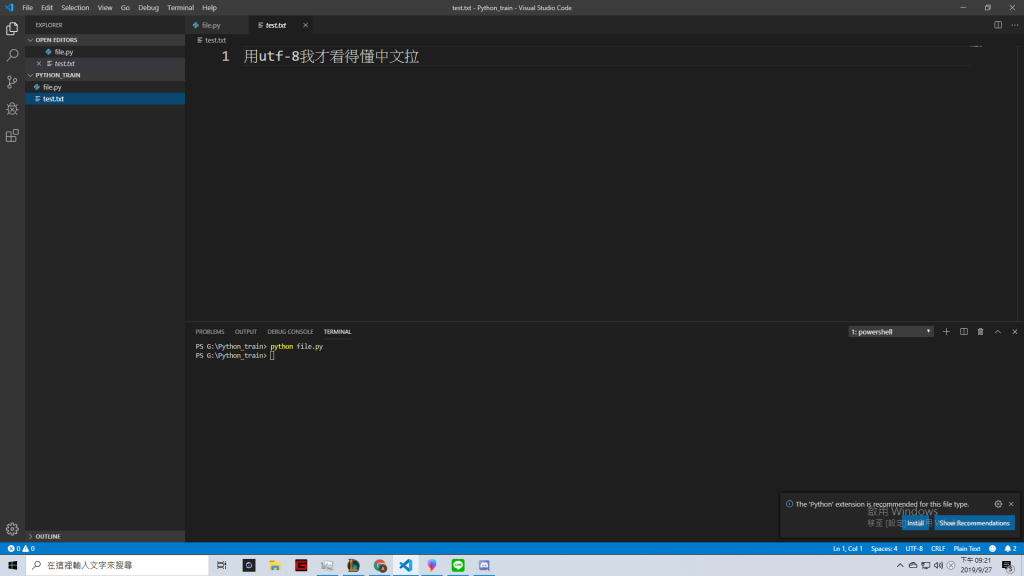Switch to the Output panel tab
Screen dimensions: 1024x576
[246, 332]
